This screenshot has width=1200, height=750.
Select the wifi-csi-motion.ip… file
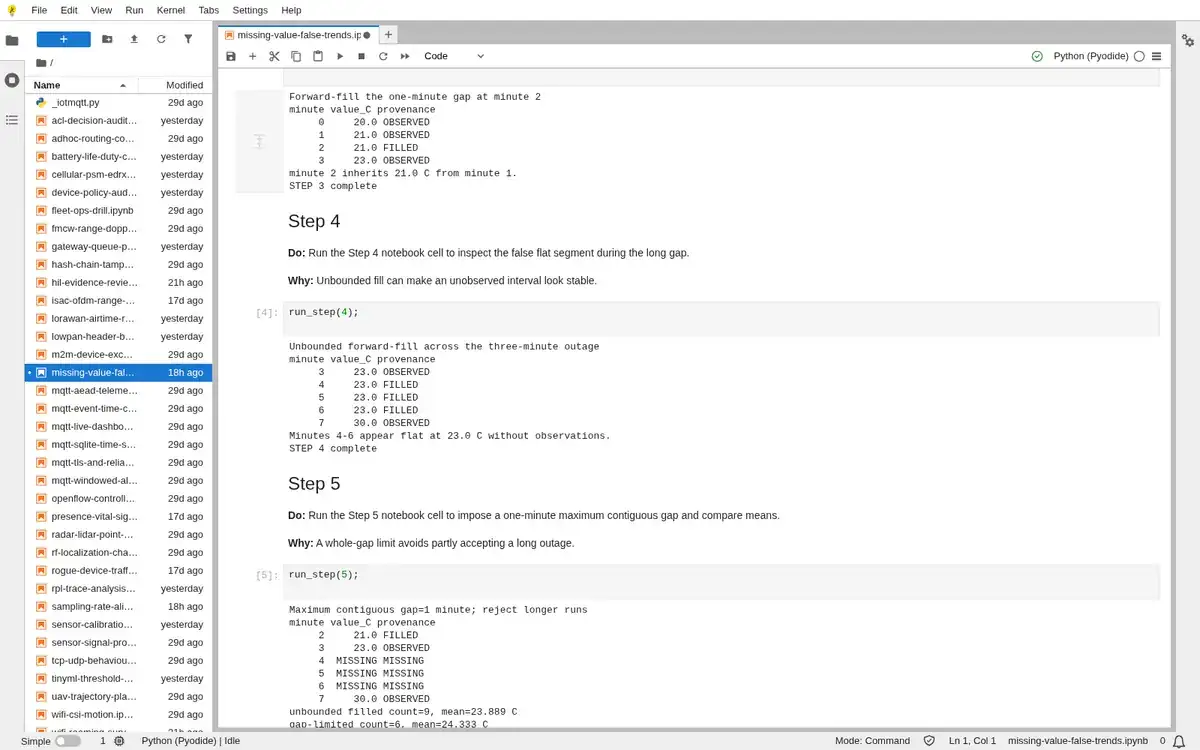(x=118, y=715)
